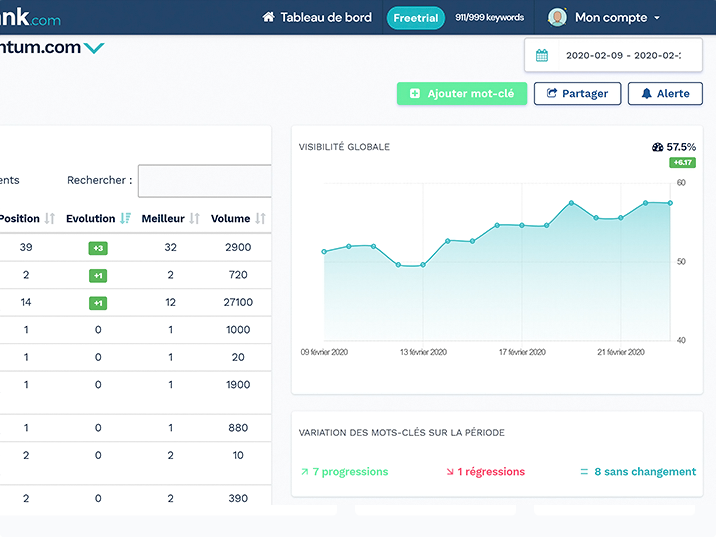Expand the domain selector chevron
Screen dimensions: 716x537
pyautogui.click(x=94, y=48)
